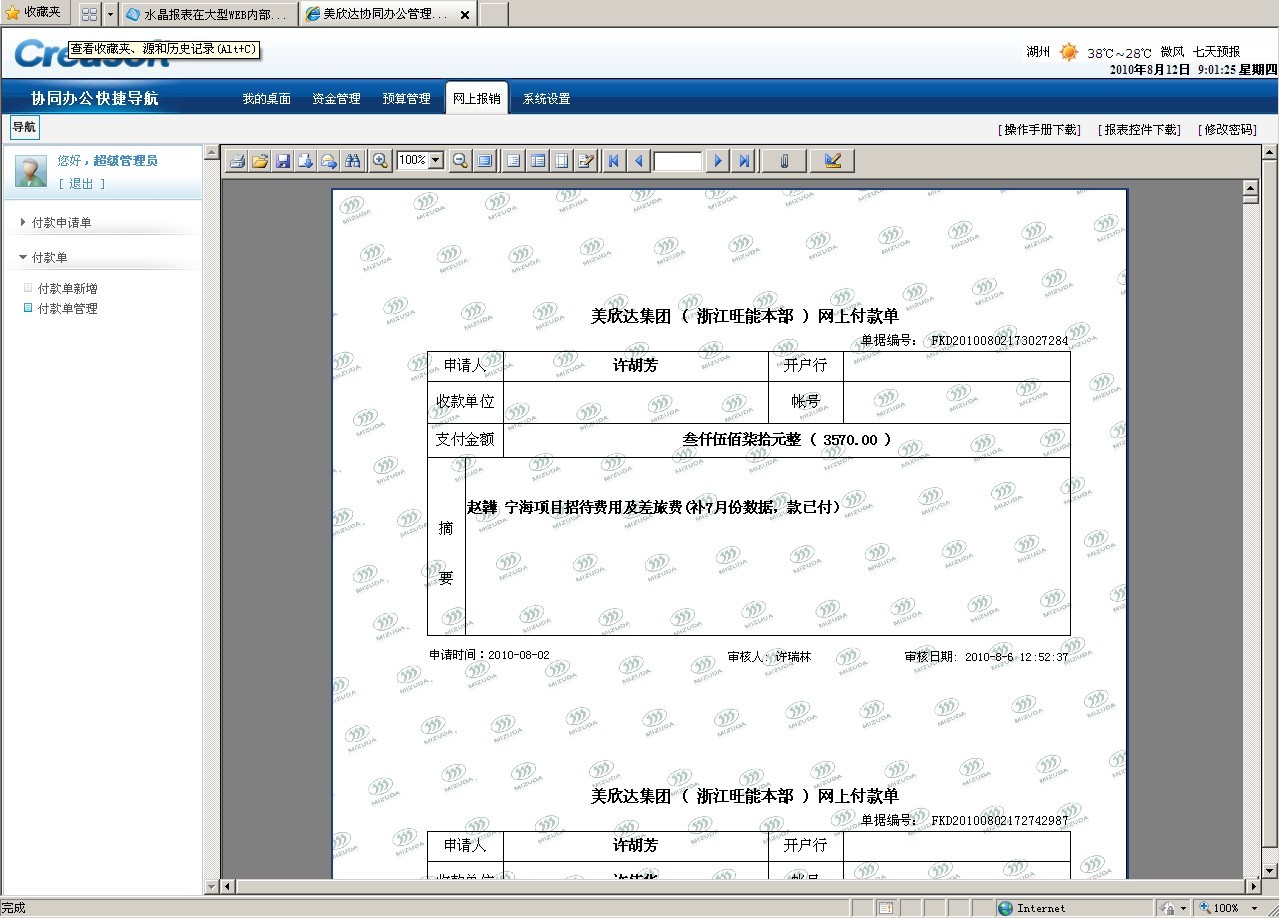The height and width of the screenshot is (918, 1279).
Task: Click the horizontal scrollbar right arrow
Action: (x=1252, y=887)
